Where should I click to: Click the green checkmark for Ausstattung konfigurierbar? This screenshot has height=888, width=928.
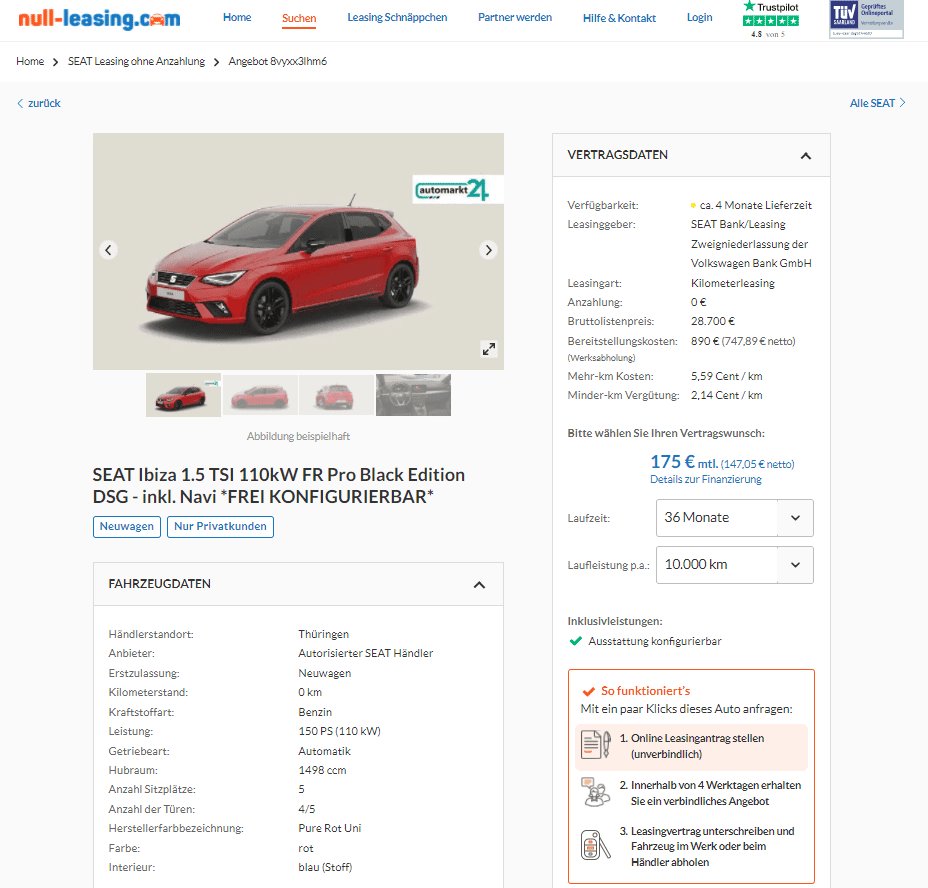click(x=575, y=641)
